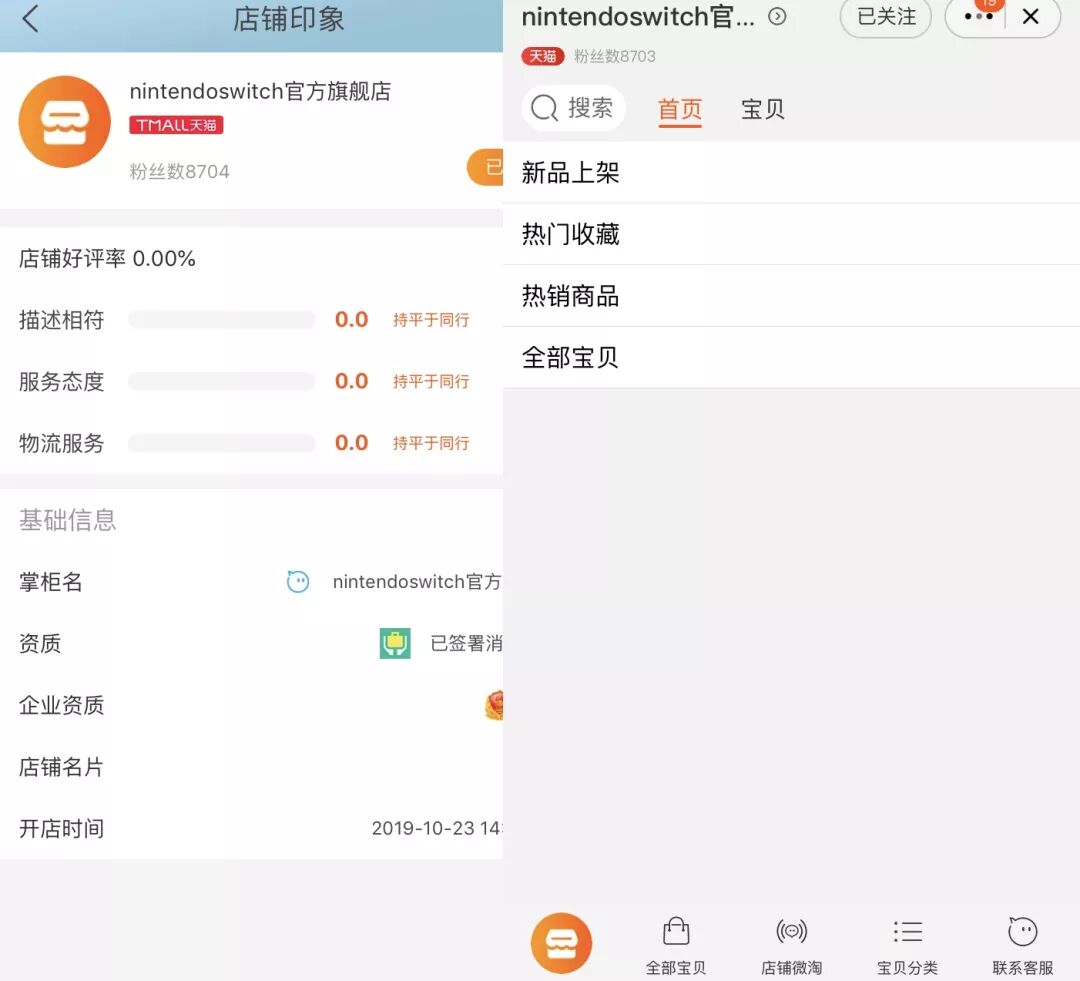The image size is (1080, 981).
Task: Tap the orange store avatar in 店铺印象
Action: [65, 121]
